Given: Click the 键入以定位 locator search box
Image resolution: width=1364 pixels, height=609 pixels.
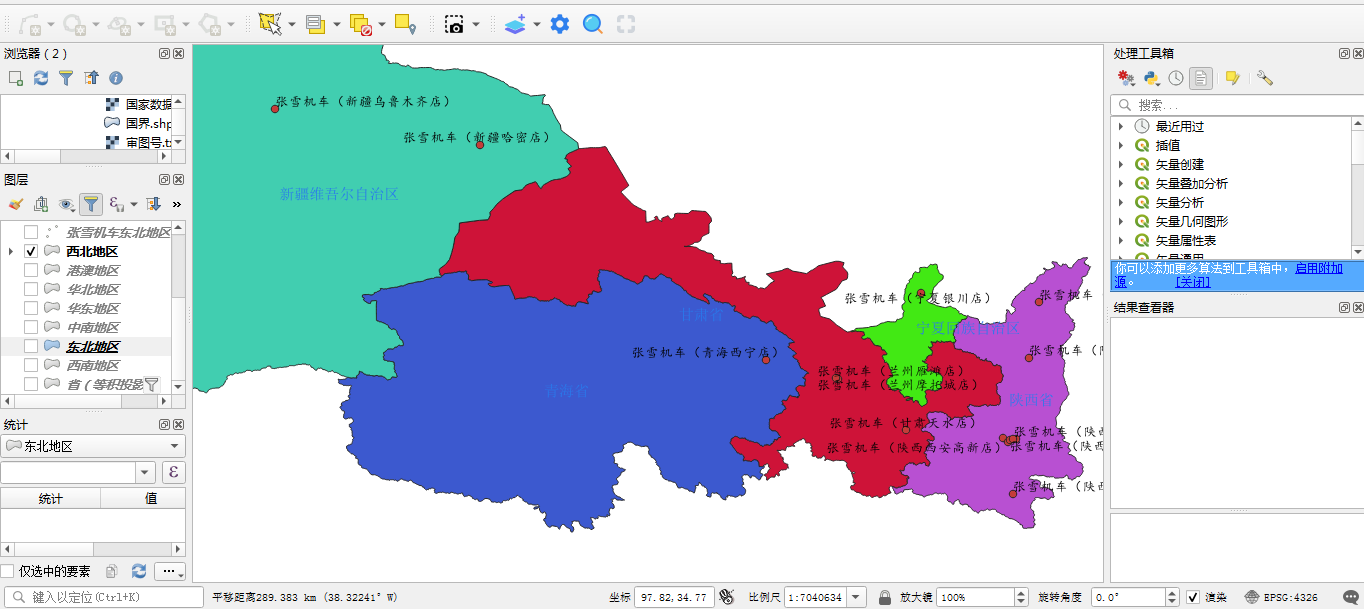Looking at the screenshot, I should [103, 597].
